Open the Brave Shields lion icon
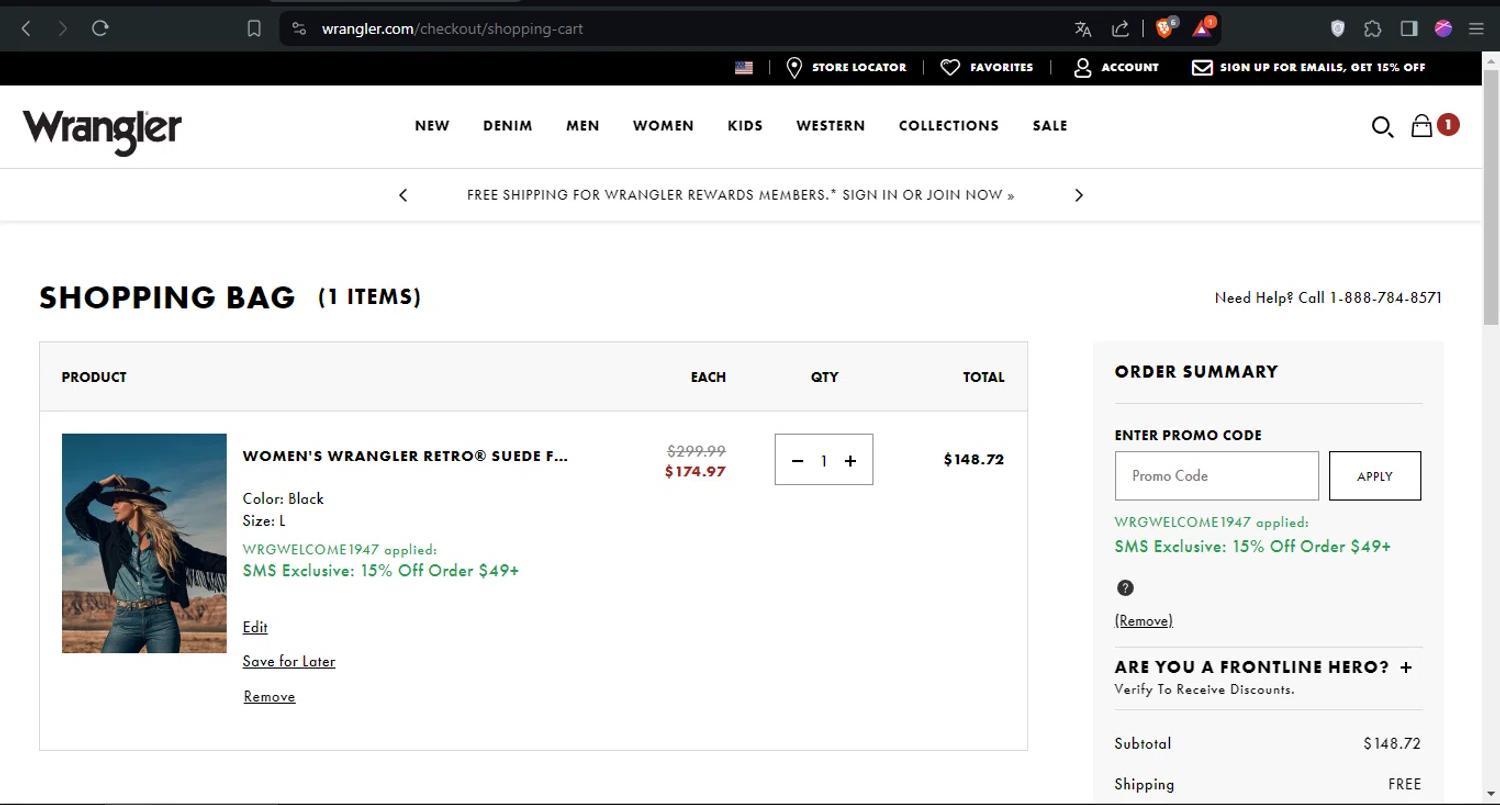Screen dimensions: 1500x805 coord(1165,27)
